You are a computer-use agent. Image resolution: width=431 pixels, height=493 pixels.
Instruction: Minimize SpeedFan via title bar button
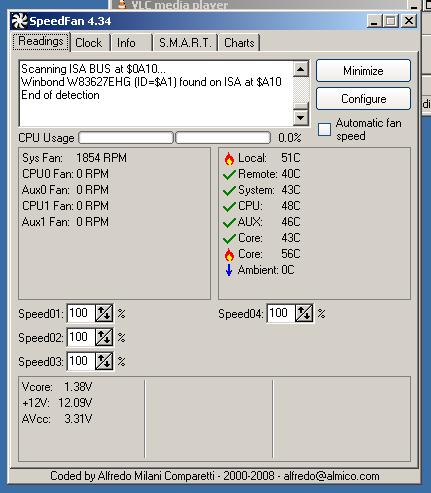click(x=375, y=21)
